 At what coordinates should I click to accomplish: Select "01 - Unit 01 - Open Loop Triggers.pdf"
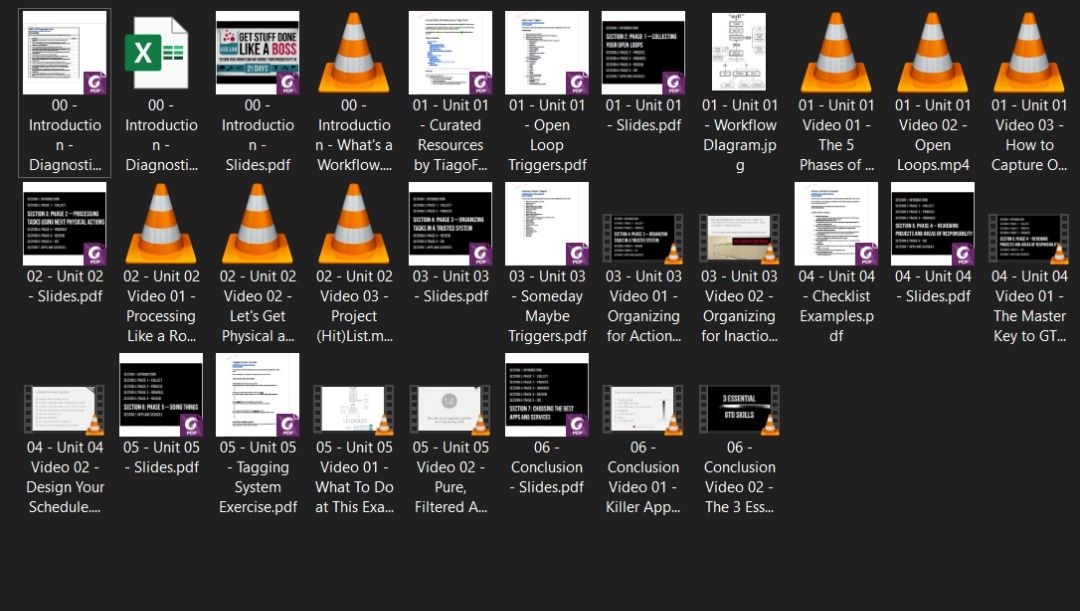(x=546, y=50)
